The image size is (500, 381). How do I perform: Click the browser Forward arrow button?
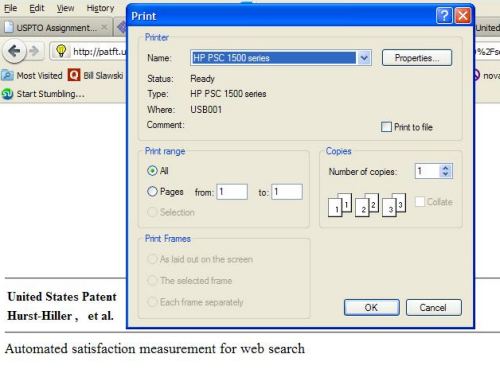click(x=34, y=51)
